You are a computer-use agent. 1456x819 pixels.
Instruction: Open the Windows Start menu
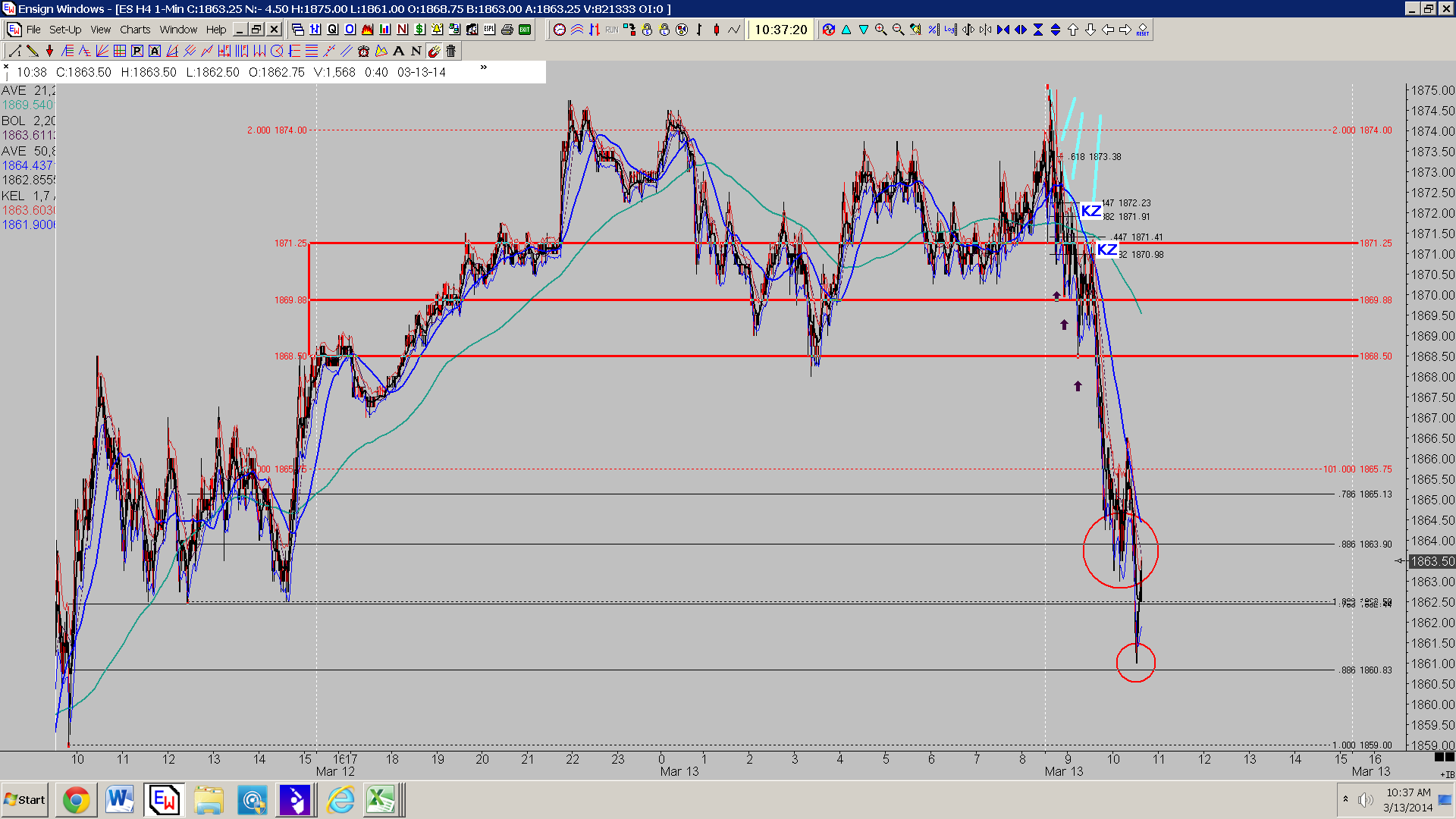coord(25,800)
